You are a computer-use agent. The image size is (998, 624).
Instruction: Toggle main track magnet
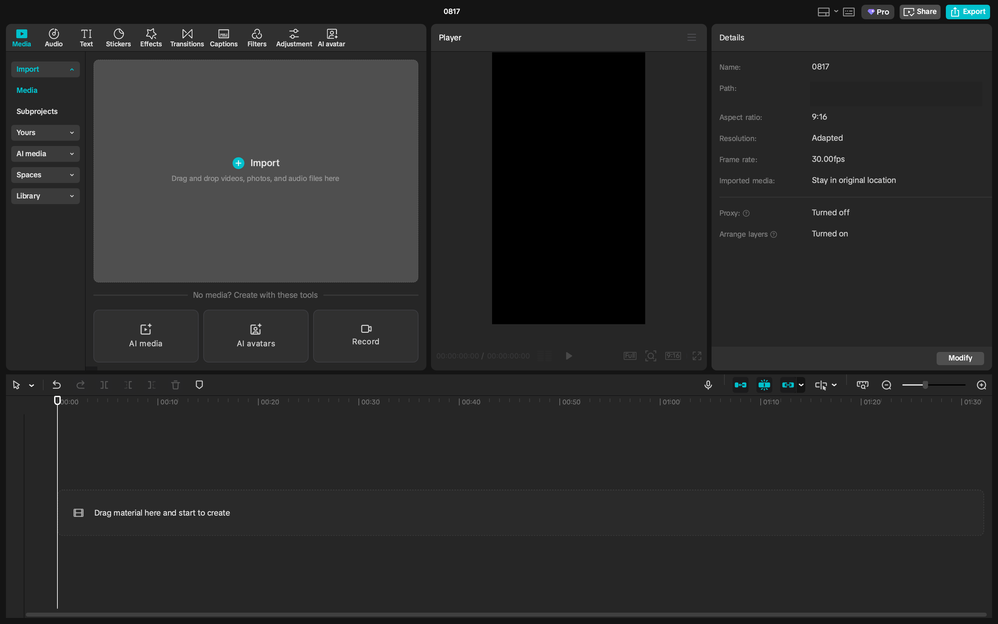tap(740, 385)
